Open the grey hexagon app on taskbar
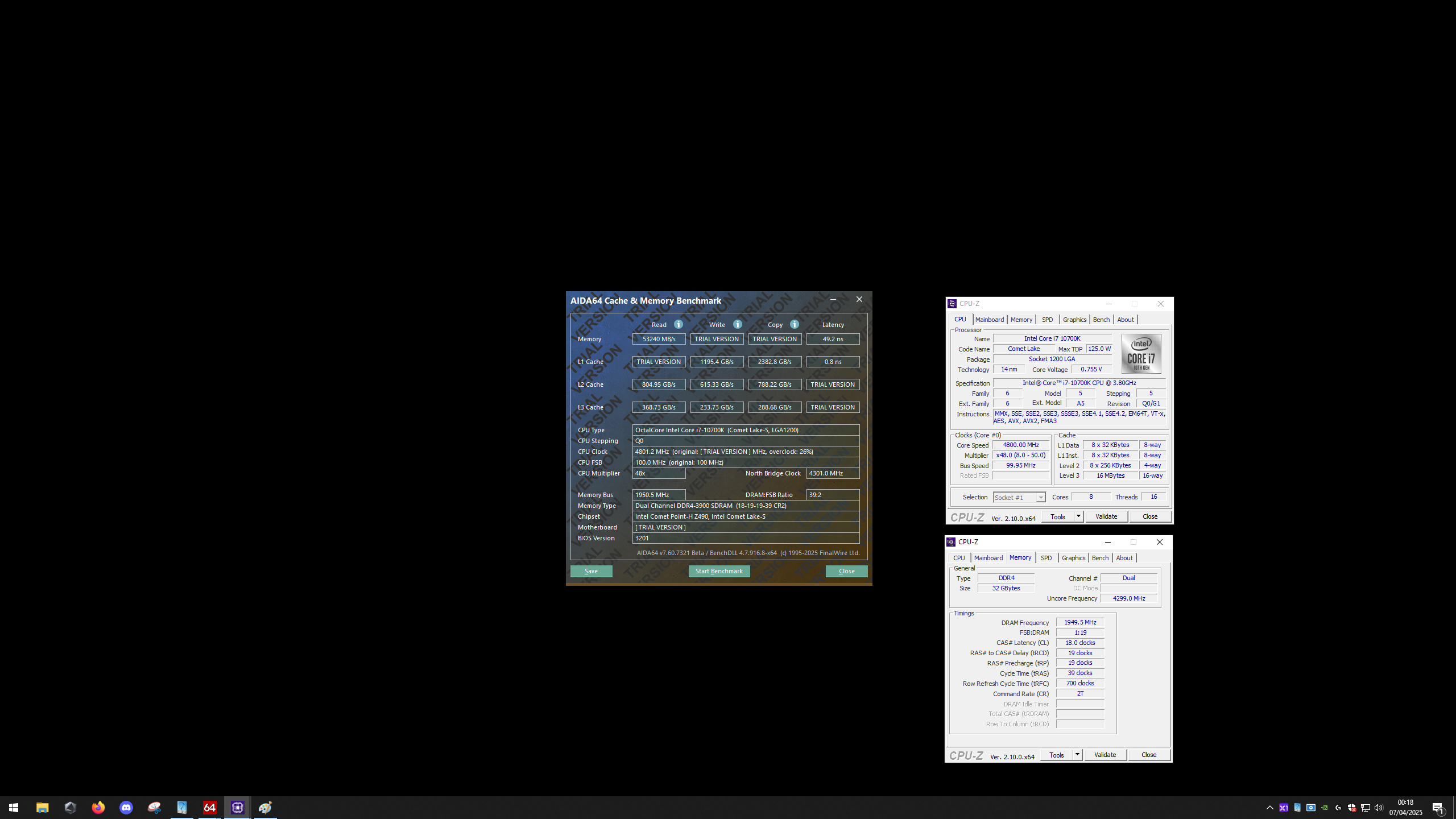Screen dimensions: 1456x819 coord(71,808)
